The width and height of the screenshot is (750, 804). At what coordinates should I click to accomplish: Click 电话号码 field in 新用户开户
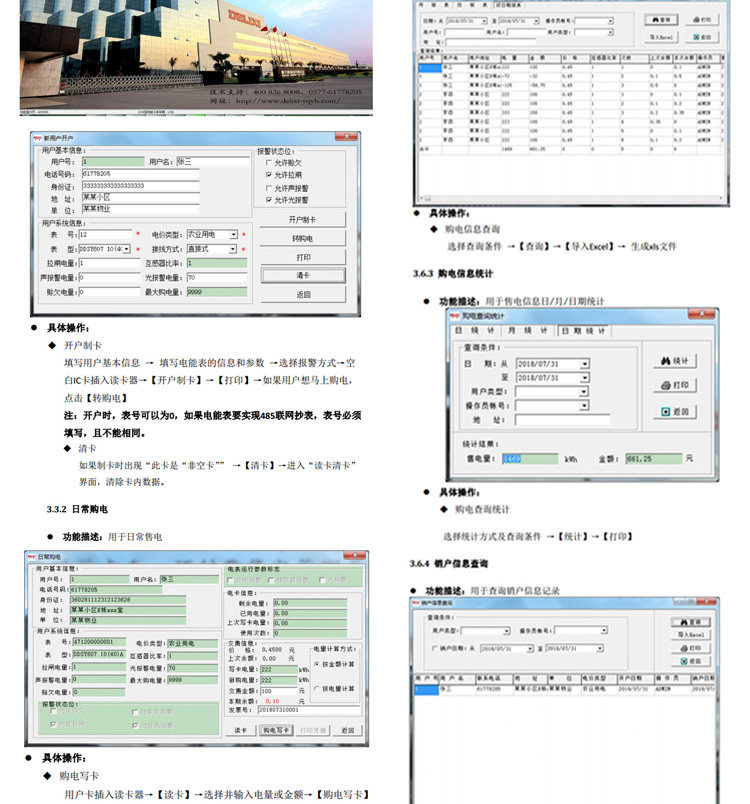140,174
